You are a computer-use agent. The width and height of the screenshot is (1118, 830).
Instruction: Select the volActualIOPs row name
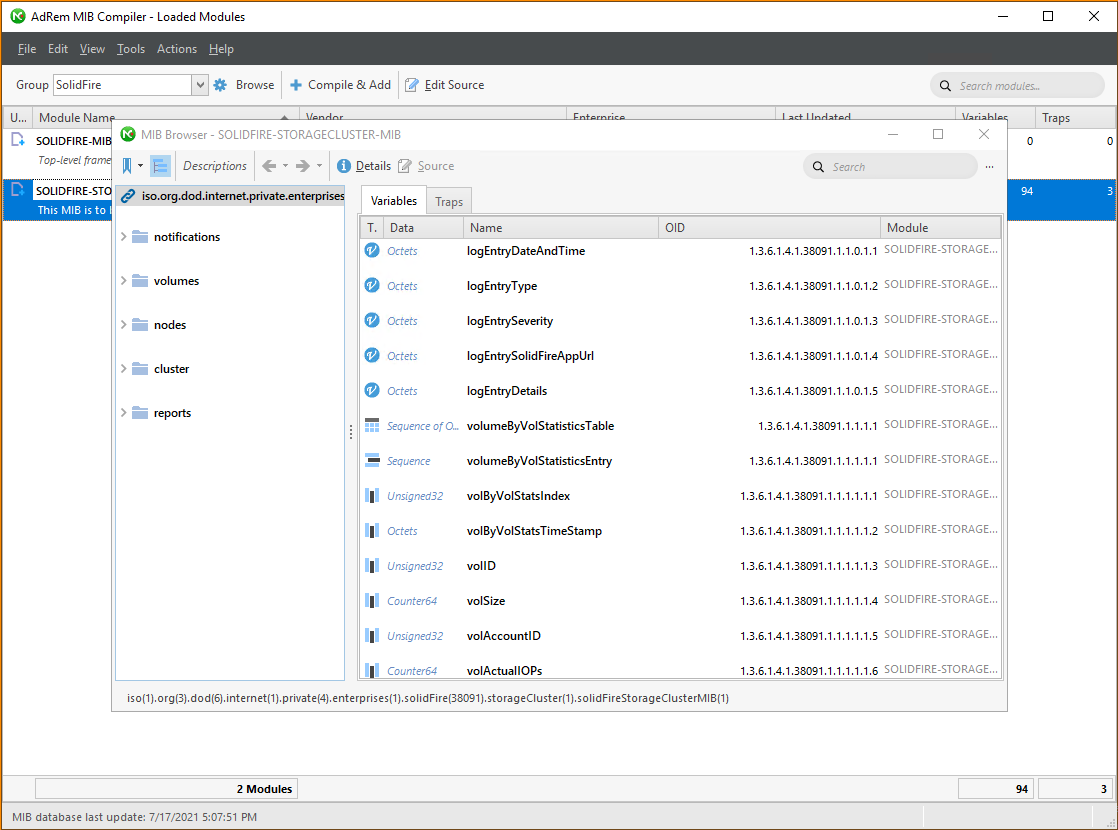pos(504,671)
